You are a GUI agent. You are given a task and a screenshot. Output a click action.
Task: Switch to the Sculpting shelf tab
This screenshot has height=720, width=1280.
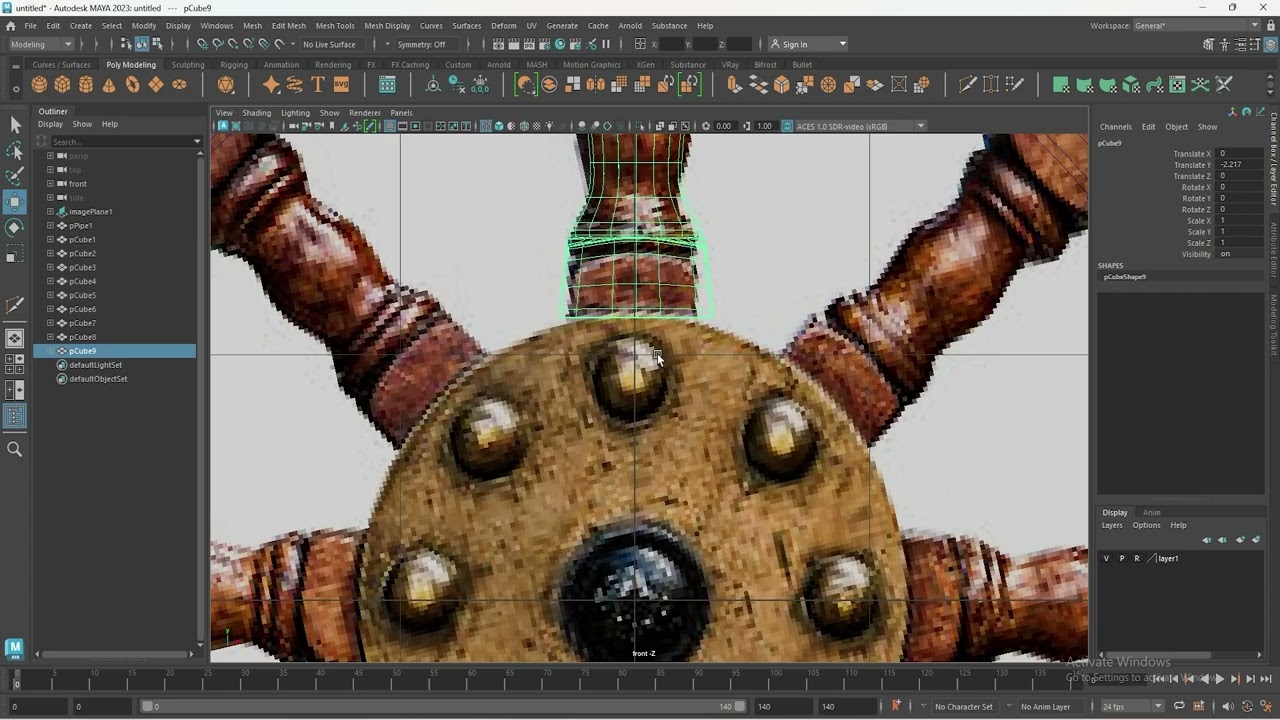point(188,65)
